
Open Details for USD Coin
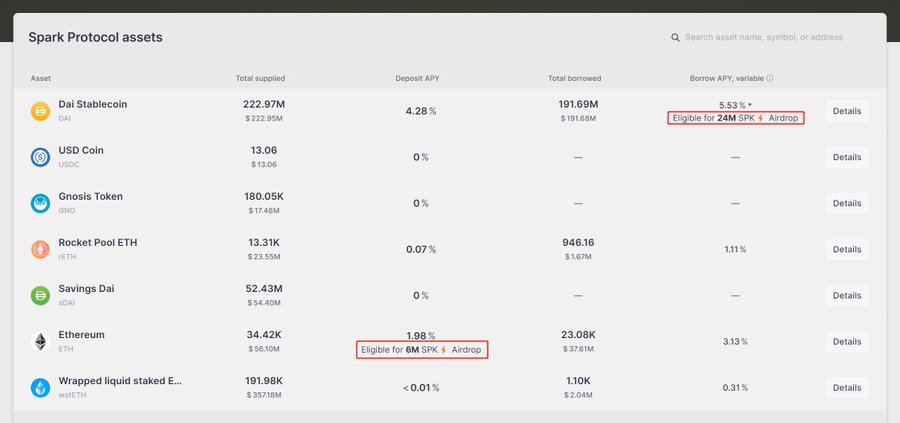click(x=846, y=157)
